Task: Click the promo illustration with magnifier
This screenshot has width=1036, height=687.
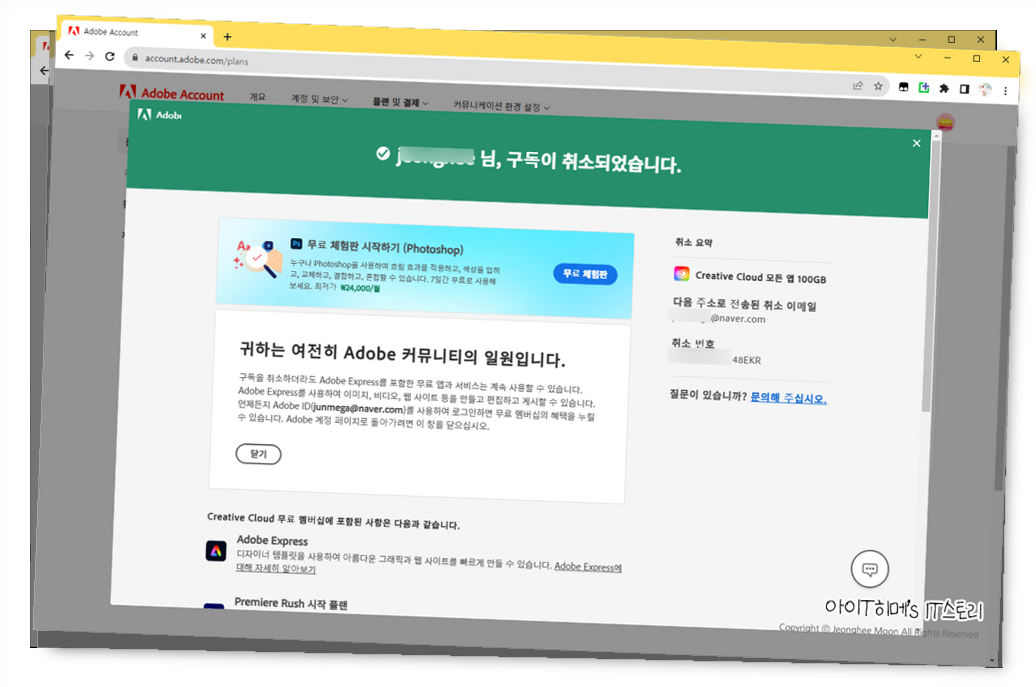Action: click(258, 259)
